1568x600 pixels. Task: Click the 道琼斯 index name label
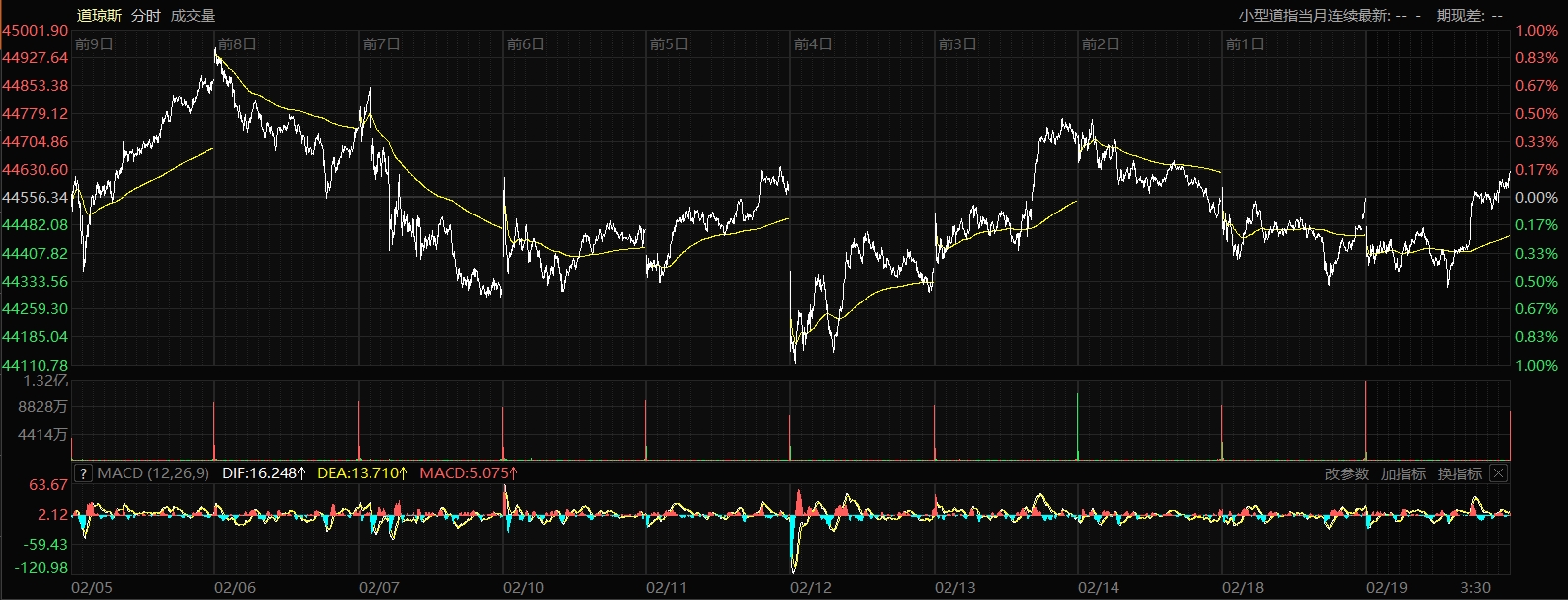tap(100, 15)
